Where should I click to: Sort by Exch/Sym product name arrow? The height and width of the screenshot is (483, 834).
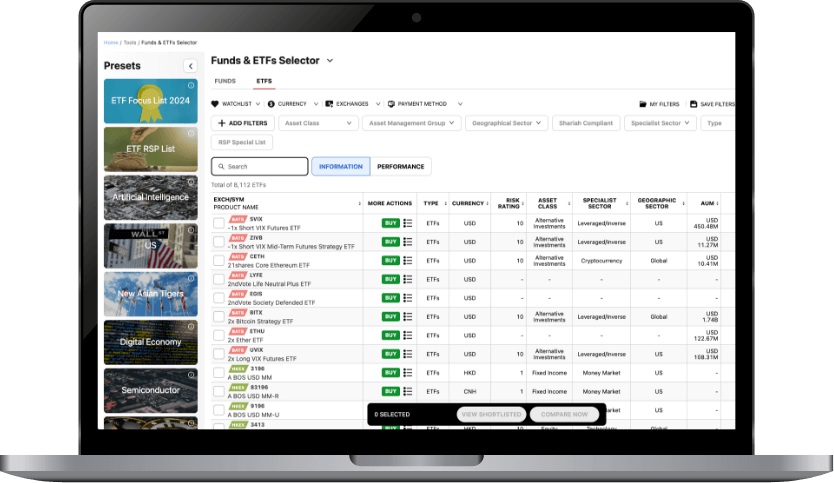pyautogui.click(x=360, y=203)
